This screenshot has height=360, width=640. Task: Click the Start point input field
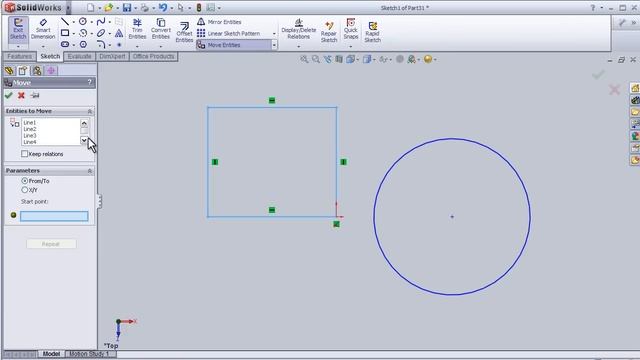[54, 216]
